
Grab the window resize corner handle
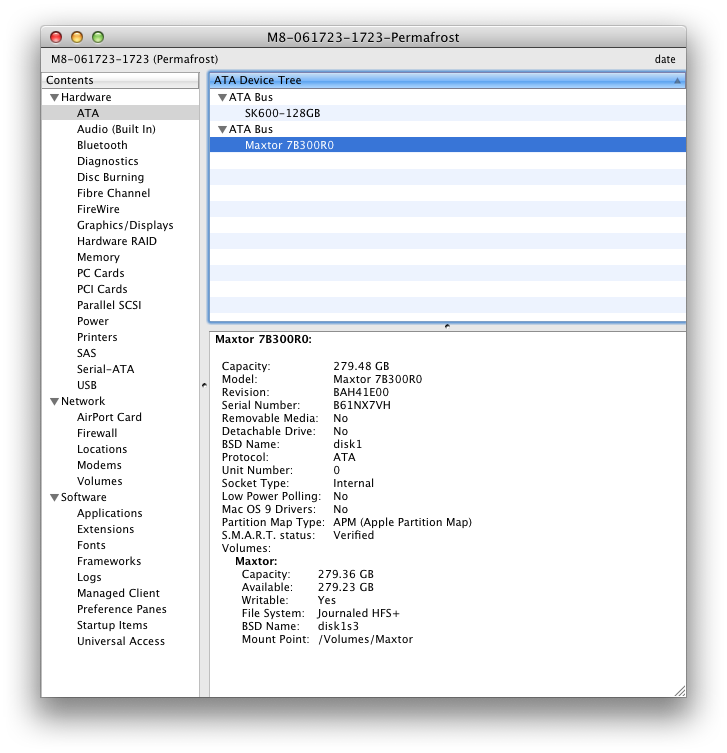click(x=679, y=690)
